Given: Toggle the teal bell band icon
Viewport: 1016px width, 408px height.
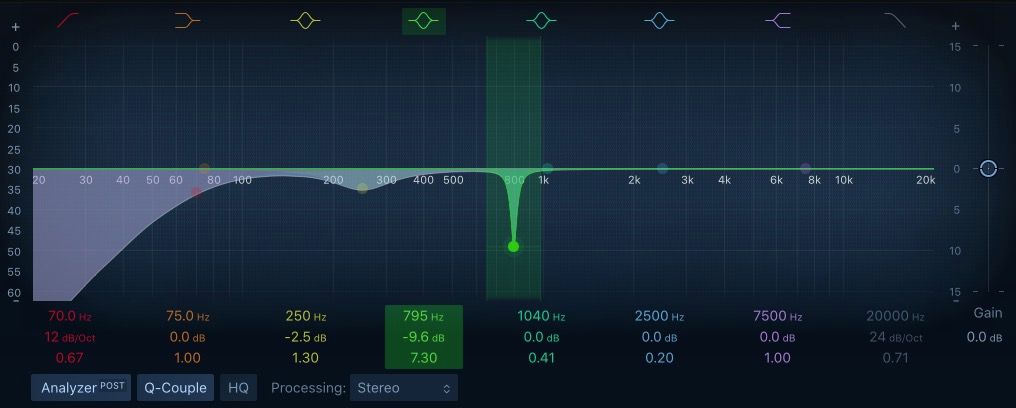Looking at the screenshot, I should point(542,21).
